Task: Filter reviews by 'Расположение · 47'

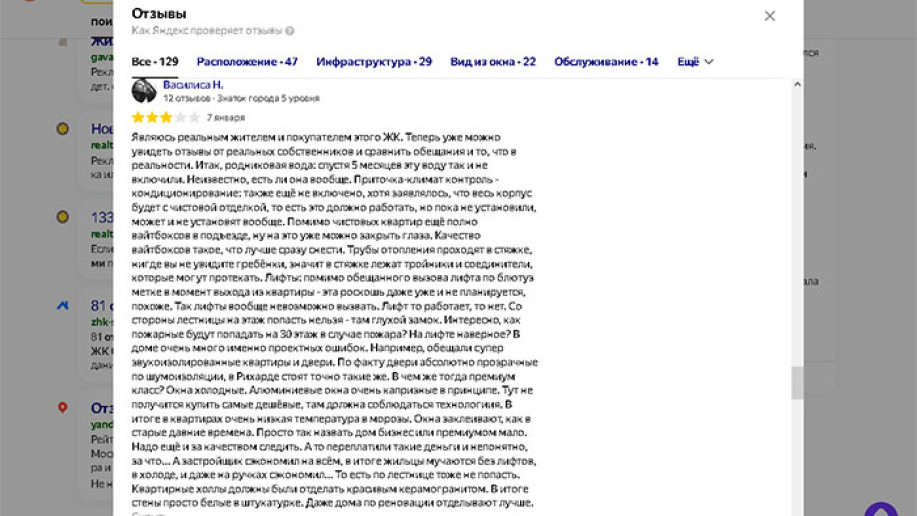Action: [x=247, y=62]
